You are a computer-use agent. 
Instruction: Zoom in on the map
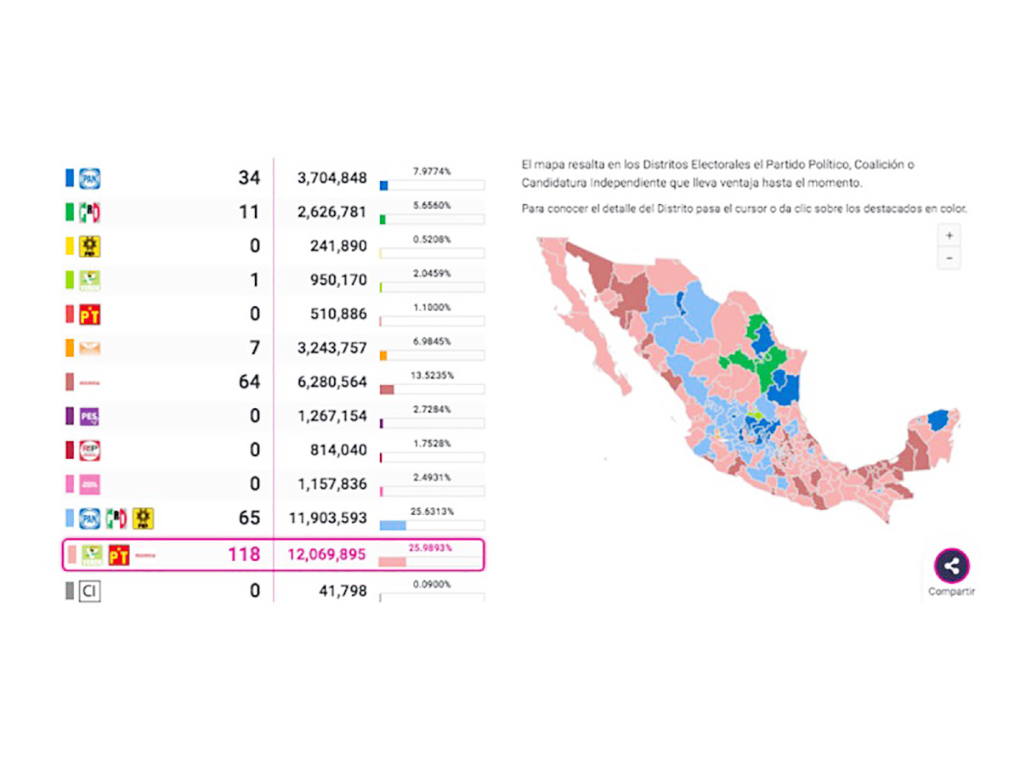949,235
